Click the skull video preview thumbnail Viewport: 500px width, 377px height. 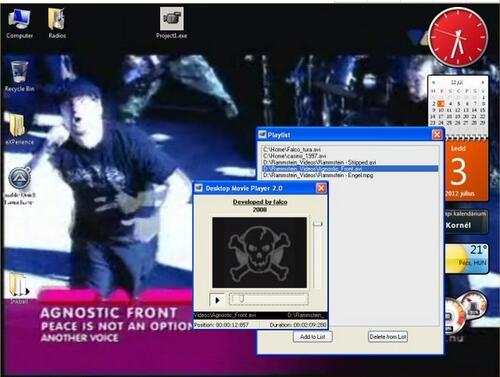coord(259,253)
